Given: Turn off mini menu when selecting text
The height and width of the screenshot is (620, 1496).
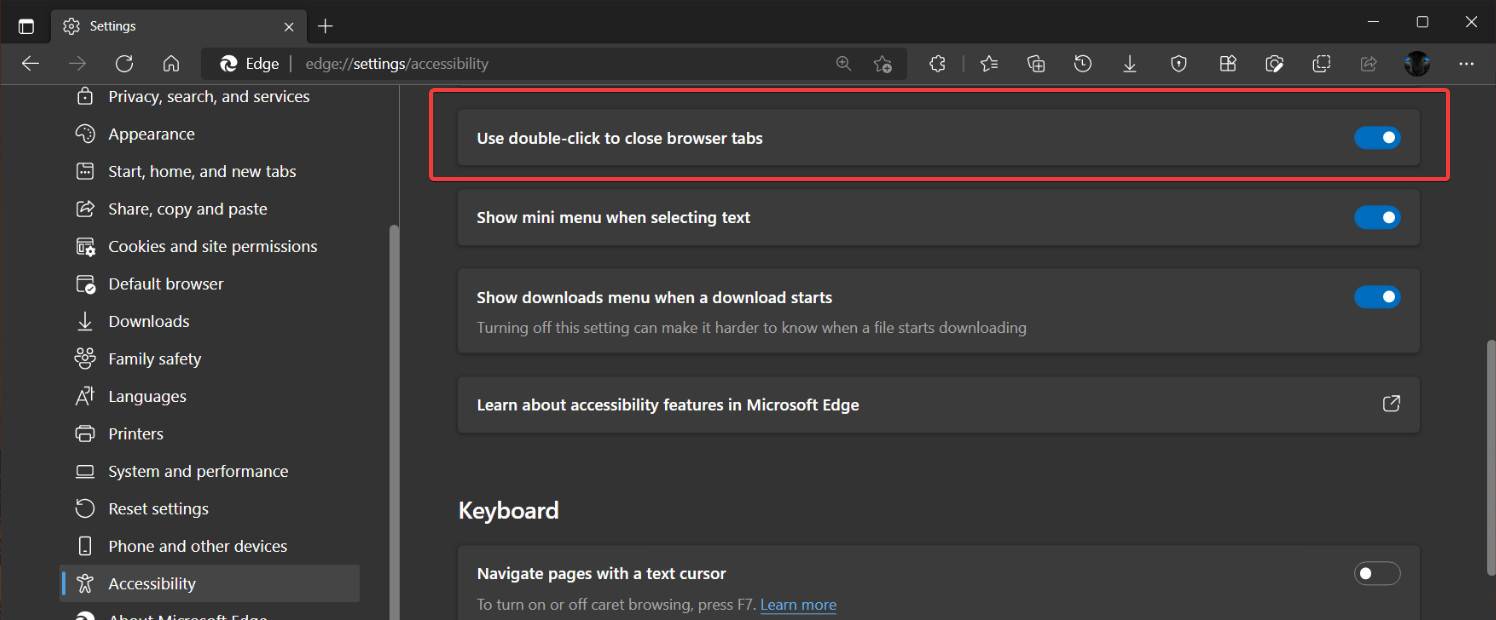Looking at the screenshot, I should 1377,217.
